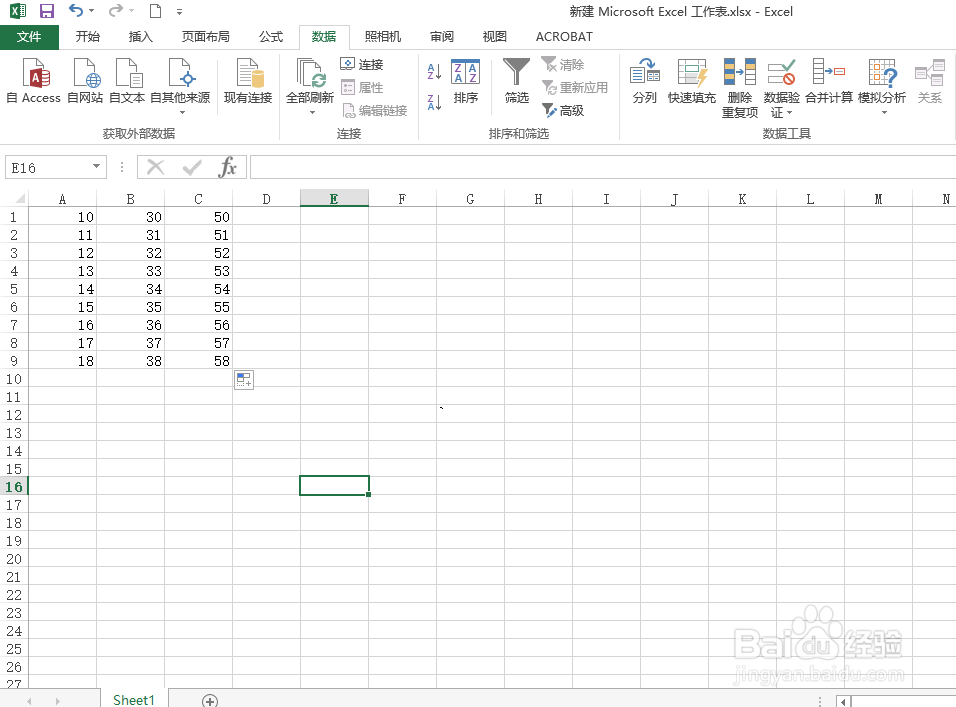Click Remove Duplicates (删除重复项)
Image resolution: width=956 pixels, height=707 pixels.
click(740, 88)
